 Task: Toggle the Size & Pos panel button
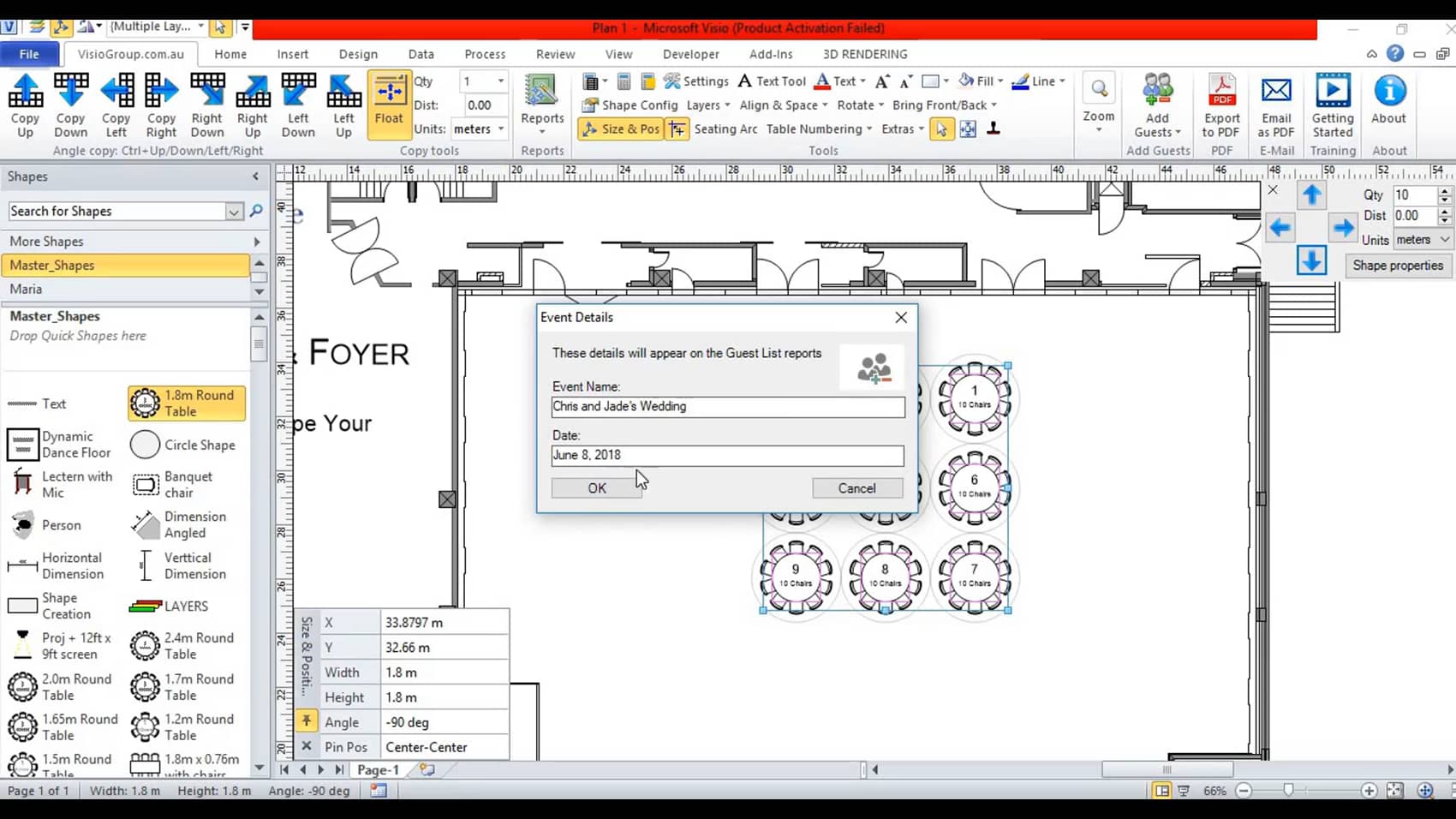coord(620,129)
